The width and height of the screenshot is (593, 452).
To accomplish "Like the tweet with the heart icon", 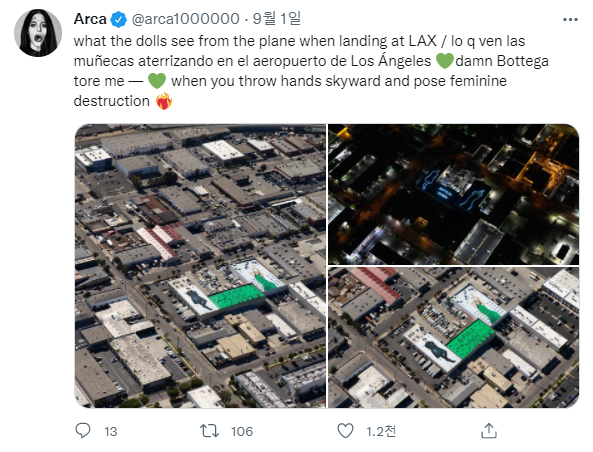I will tap(345, 431).
